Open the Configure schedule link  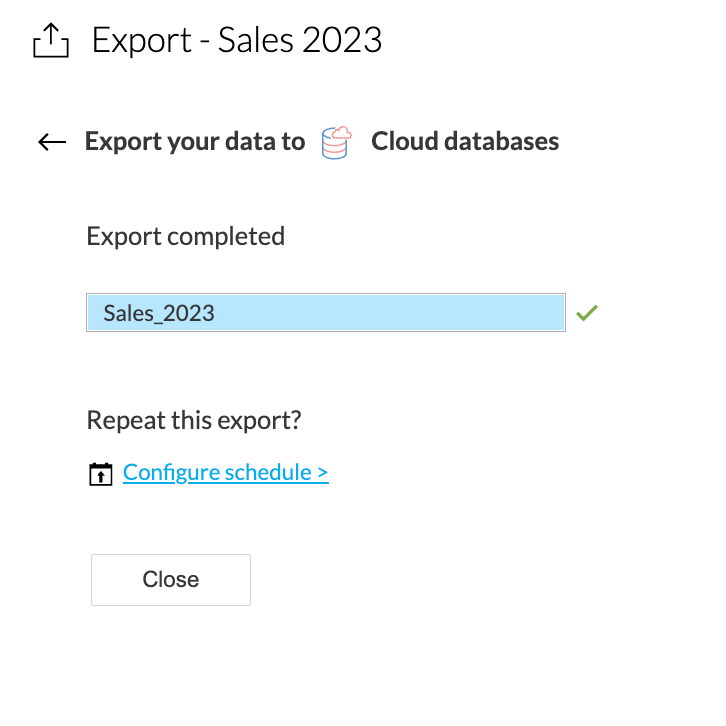pyautogui.click(x=225, y=472)
